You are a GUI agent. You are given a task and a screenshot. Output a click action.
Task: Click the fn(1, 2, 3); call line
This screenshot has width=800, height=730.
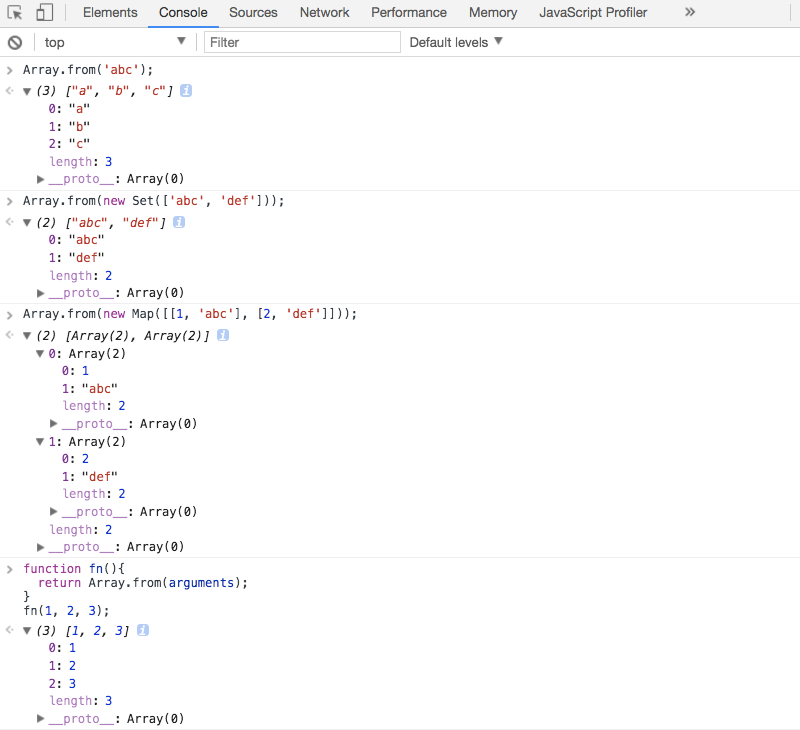tap(66, 610)
